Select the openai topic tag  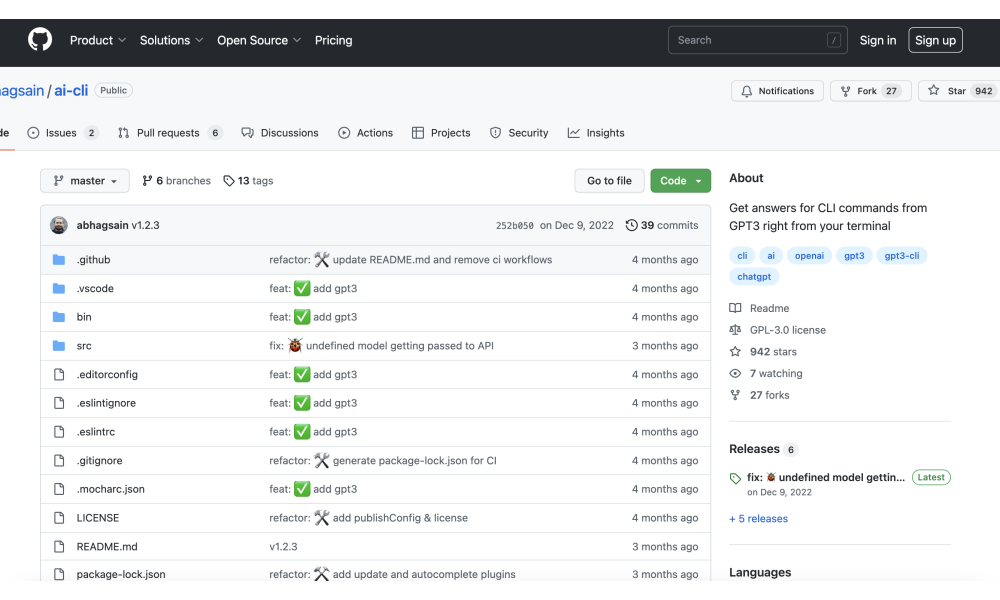point(809,256)
